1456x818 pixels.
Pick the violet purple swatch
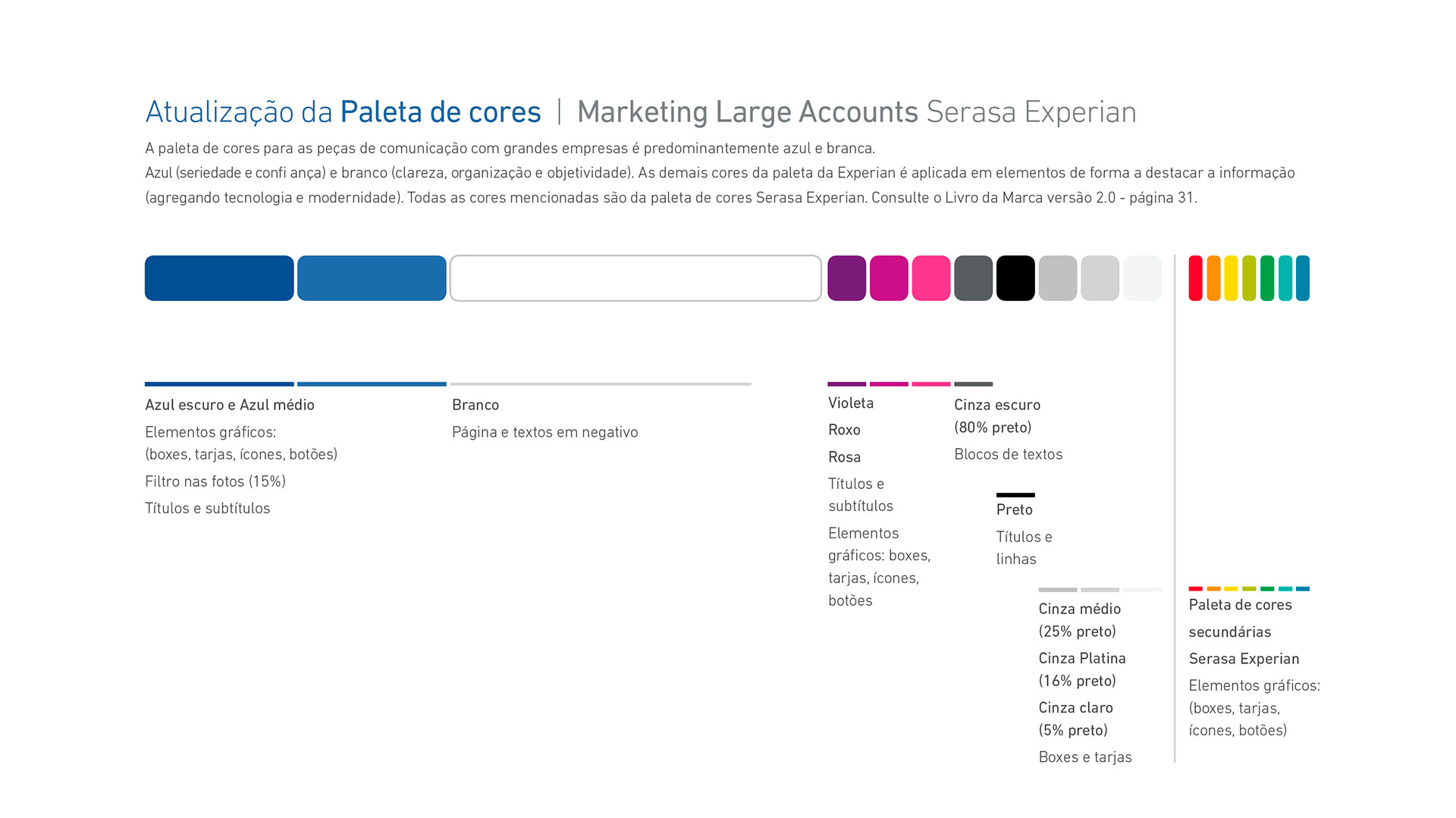click(846, 278)
